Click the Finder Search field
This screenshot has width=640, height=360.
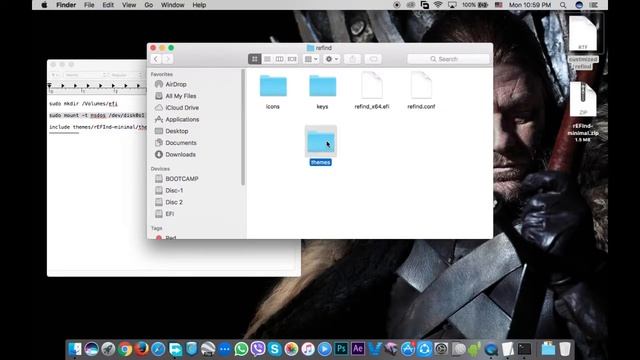click(x=448, y=59)
